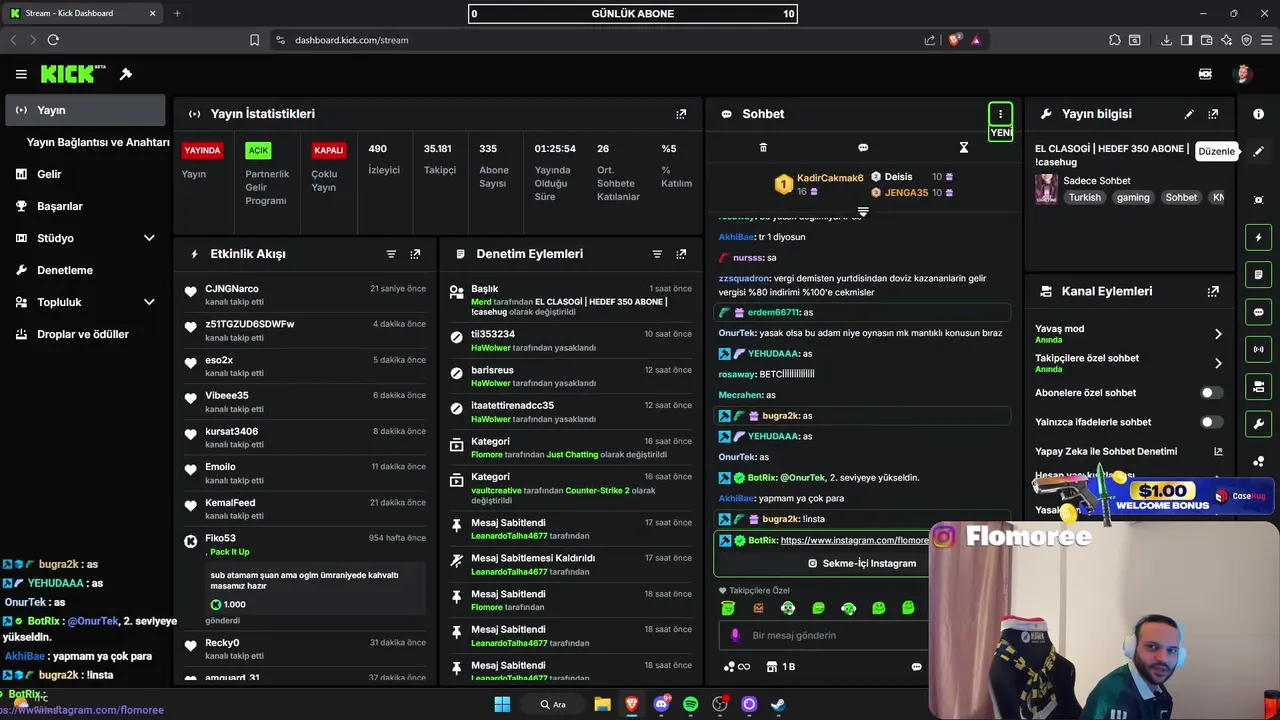
Task: Click the CJNGNarco follow event
Action: click(305, 295)
